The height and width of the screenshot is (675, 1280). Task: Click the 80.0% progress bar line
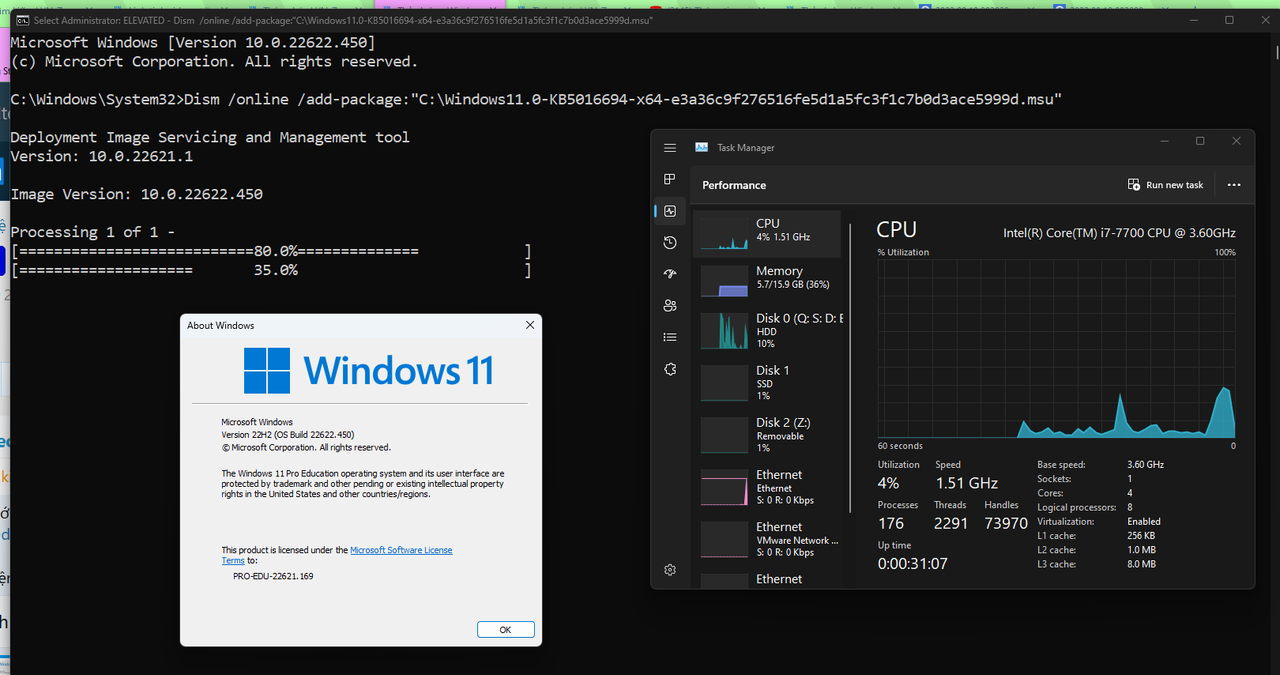(x=271, y=251)
